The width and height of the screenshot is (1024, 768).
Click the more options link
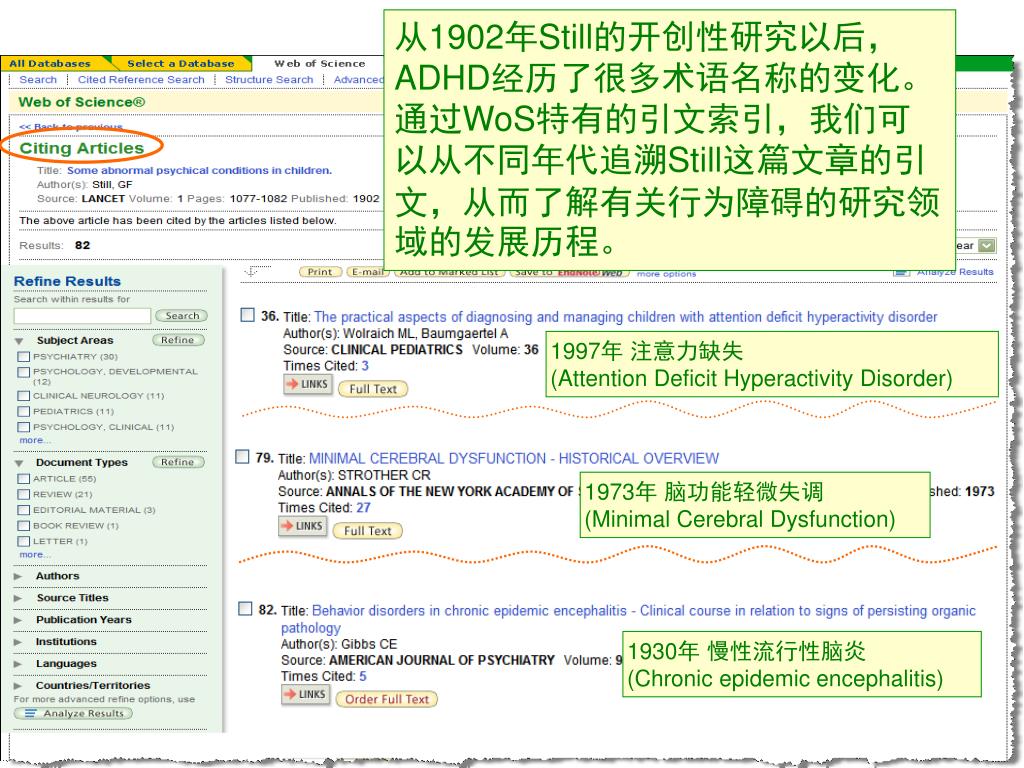(666, 274)
